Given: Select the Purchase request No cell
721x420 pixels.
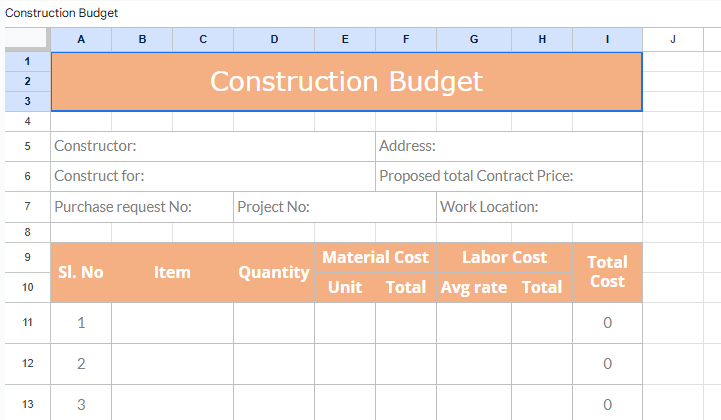Looking at the screenshot, I should (142, 207).
